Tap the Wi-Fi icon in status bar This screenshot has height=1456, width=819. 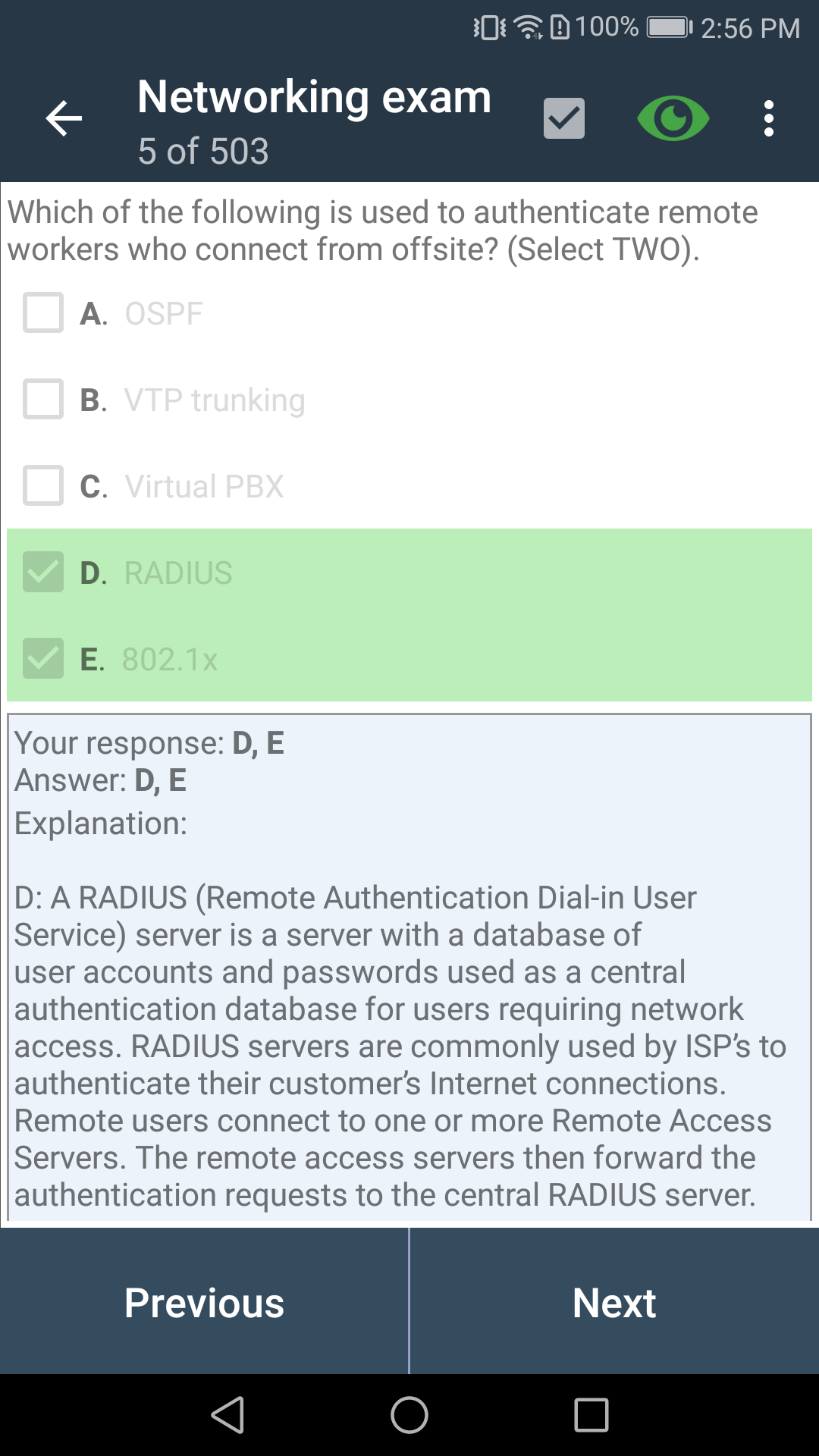point(528,28)
